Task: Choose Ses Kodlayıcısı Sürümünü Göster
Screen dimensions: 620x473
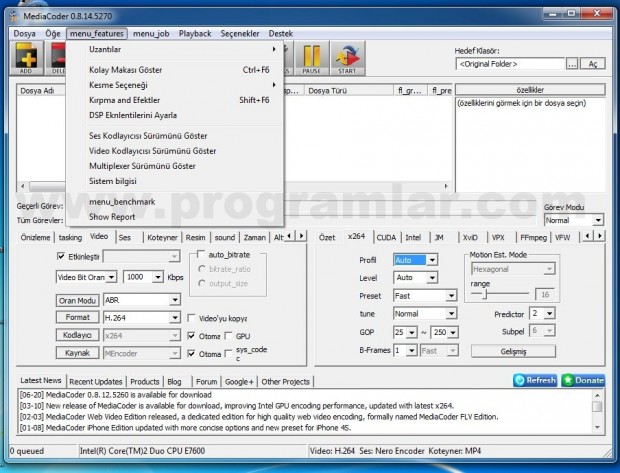Action: click(x=175, y=136)
